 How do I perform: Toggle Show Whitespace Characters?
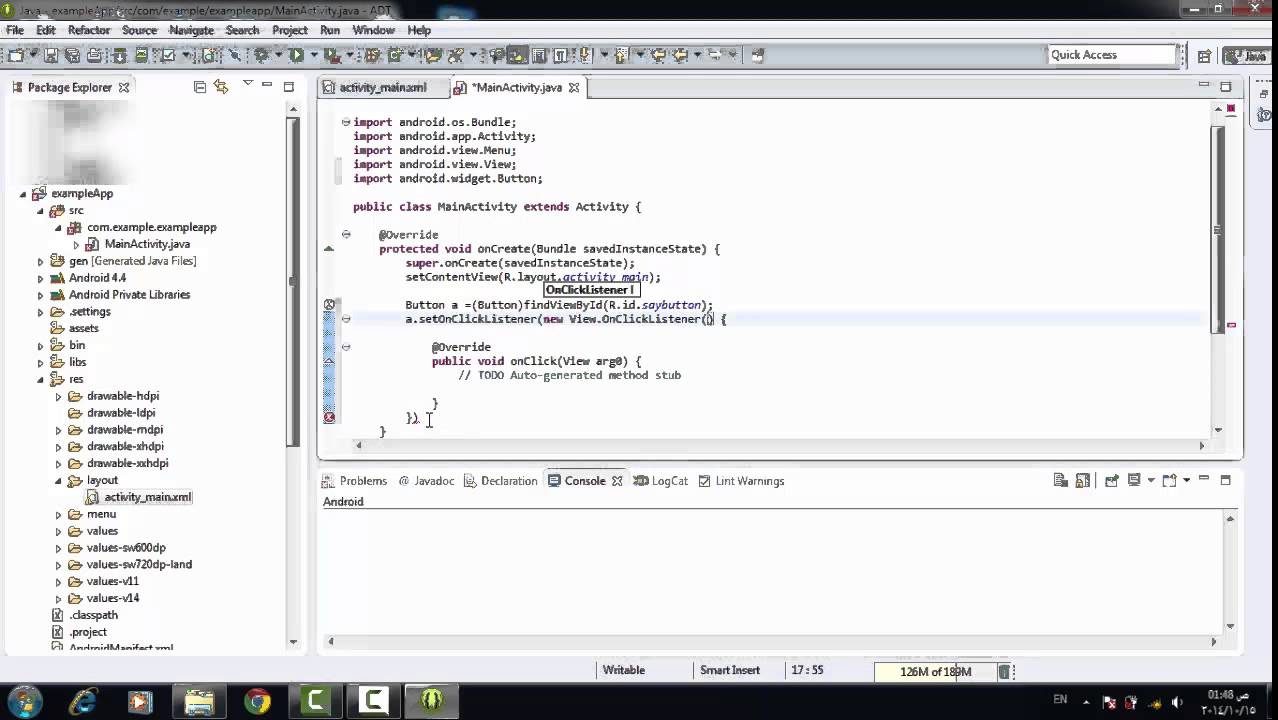(559, 55)
